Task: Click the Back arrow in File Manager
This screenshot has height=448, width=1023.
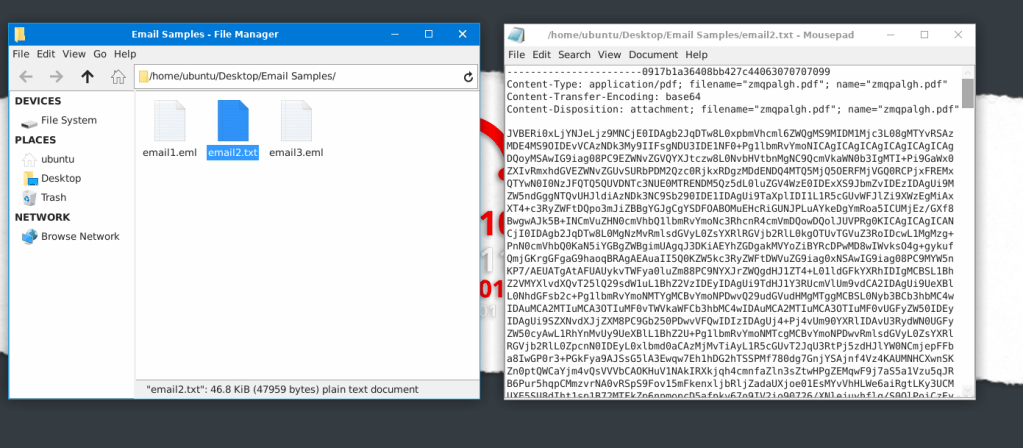Action: pyautogui.click(x=26, y=76)
